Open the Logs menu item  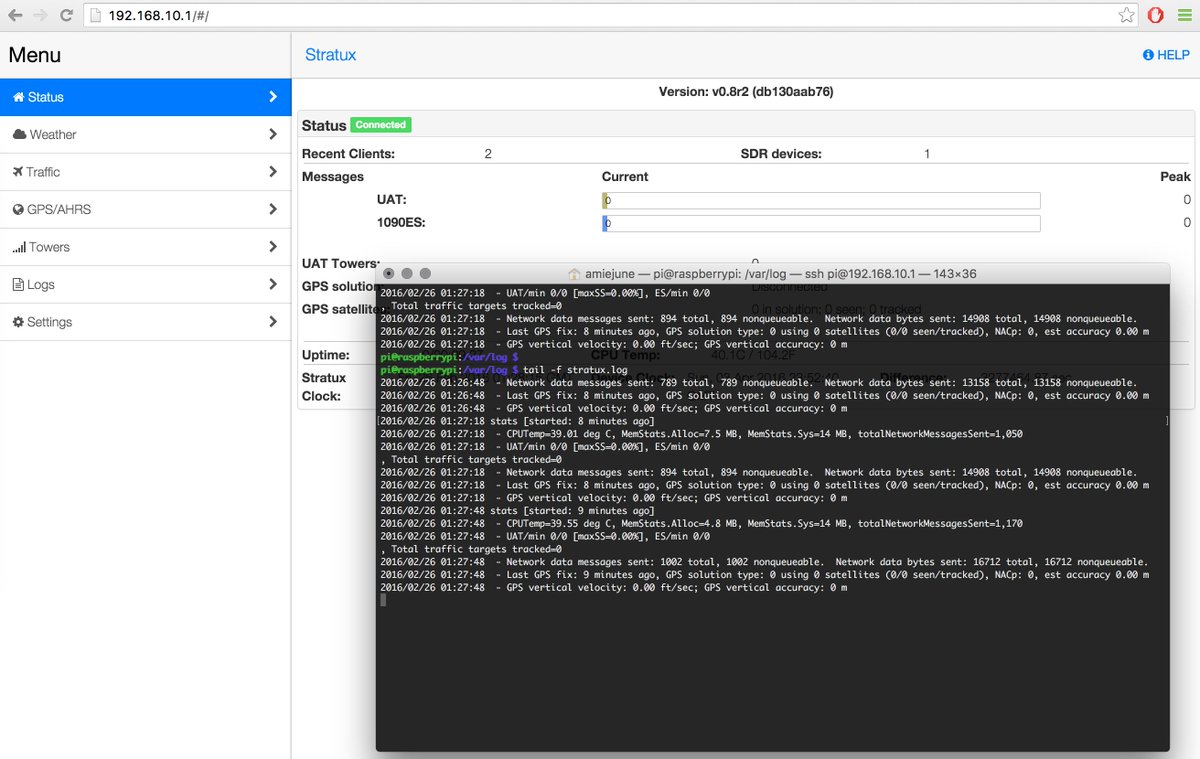[145, 284]
